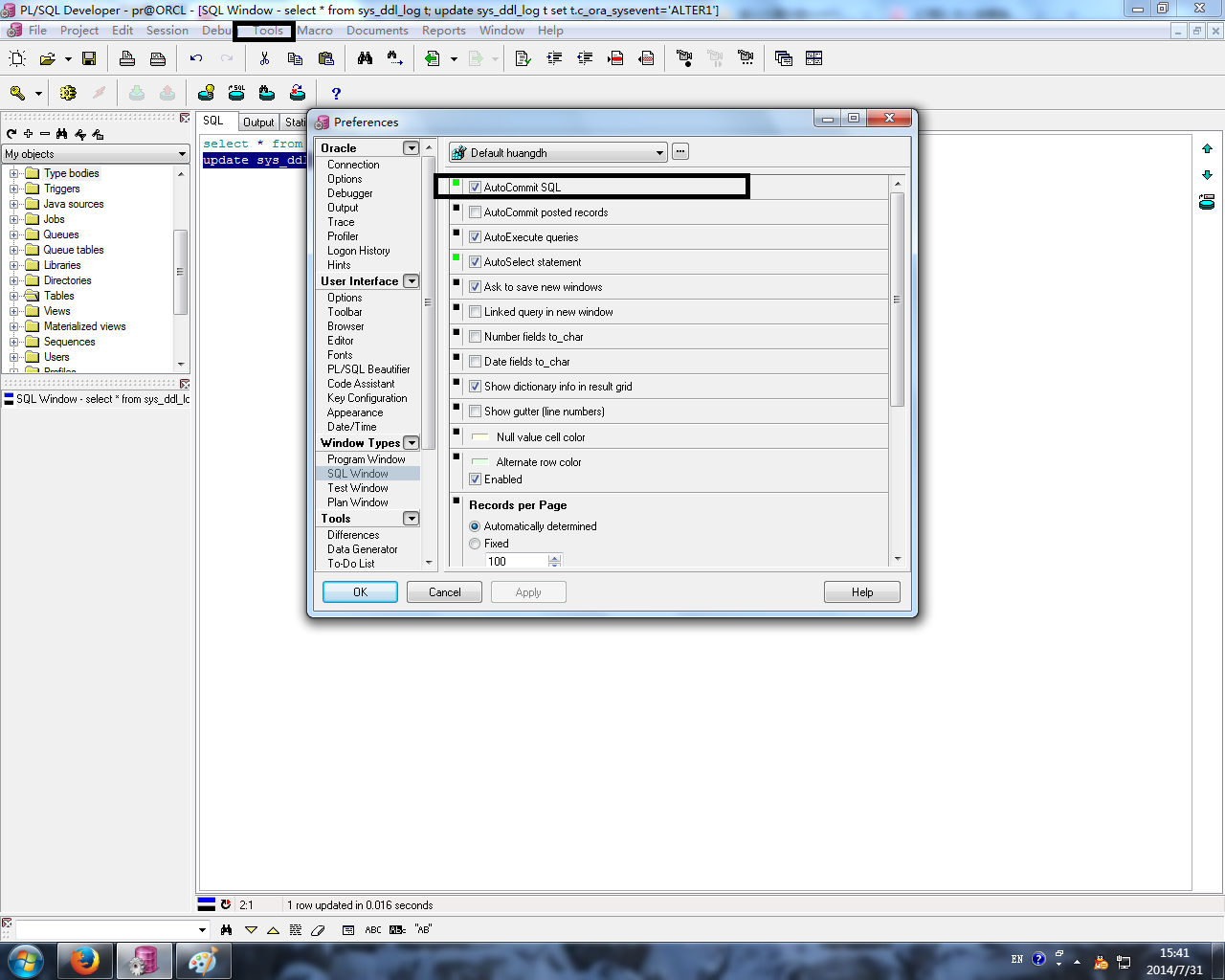Collapse the Tools preferences section

[411, 519]
